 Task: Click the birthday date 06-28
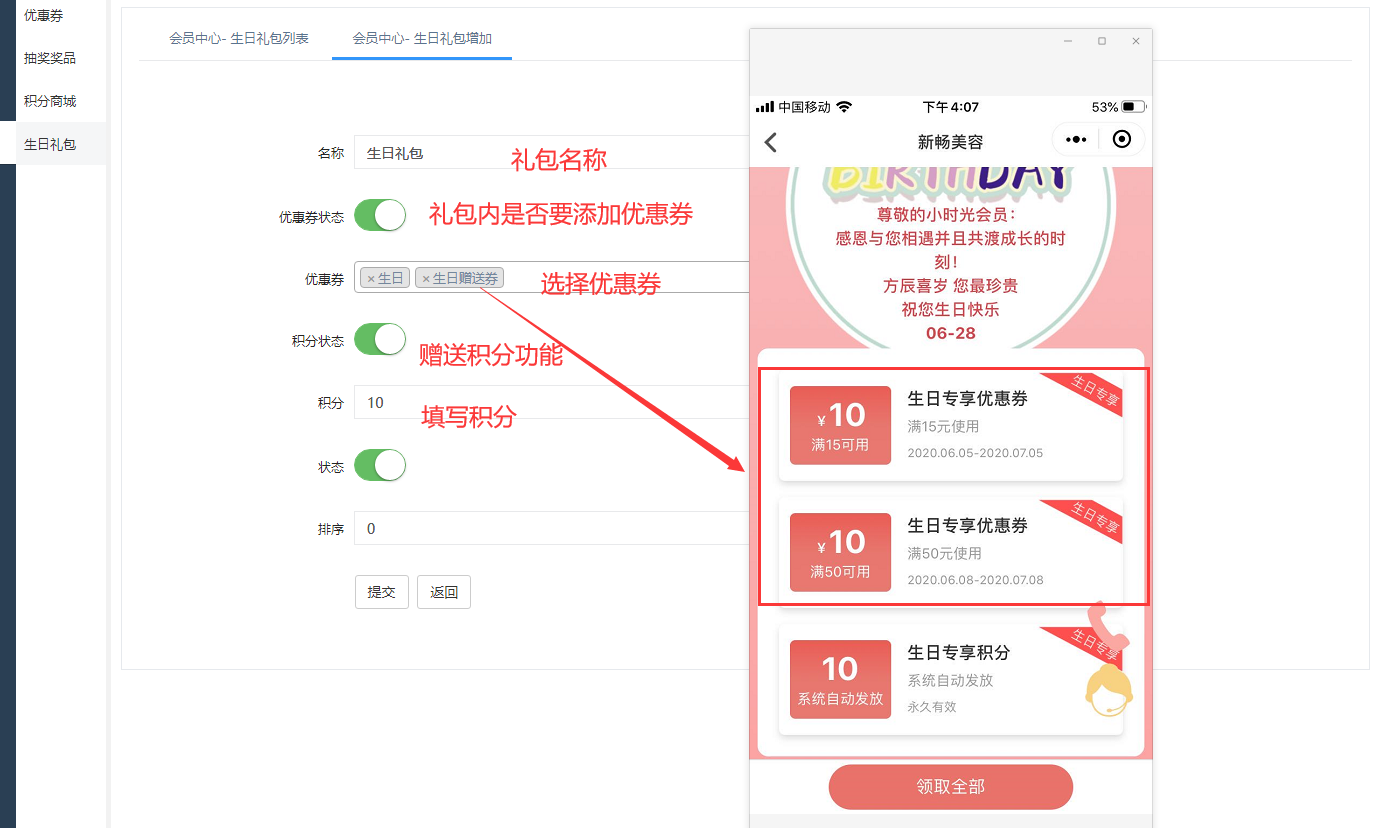click(951, 333)
